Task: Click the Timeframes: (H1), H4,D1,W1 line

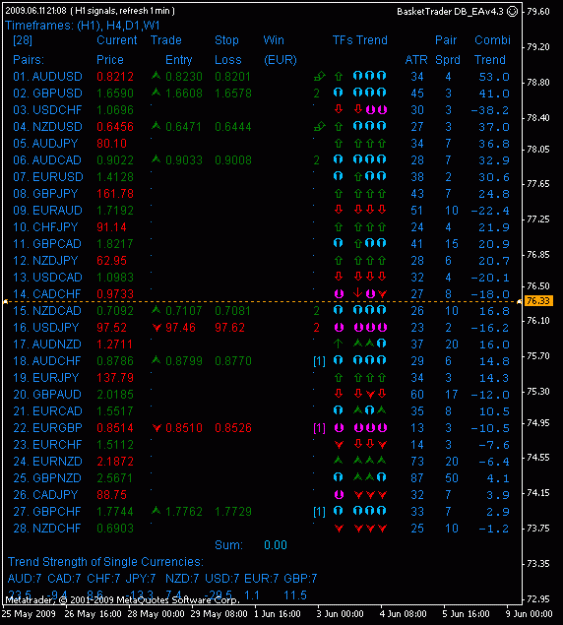Action: [82, 26]
